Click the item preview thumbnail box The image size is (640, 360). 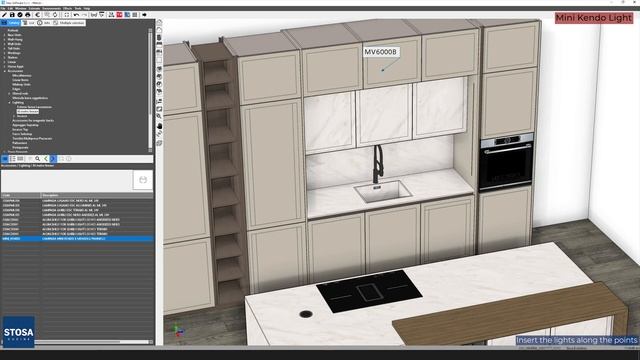[142, 180]
